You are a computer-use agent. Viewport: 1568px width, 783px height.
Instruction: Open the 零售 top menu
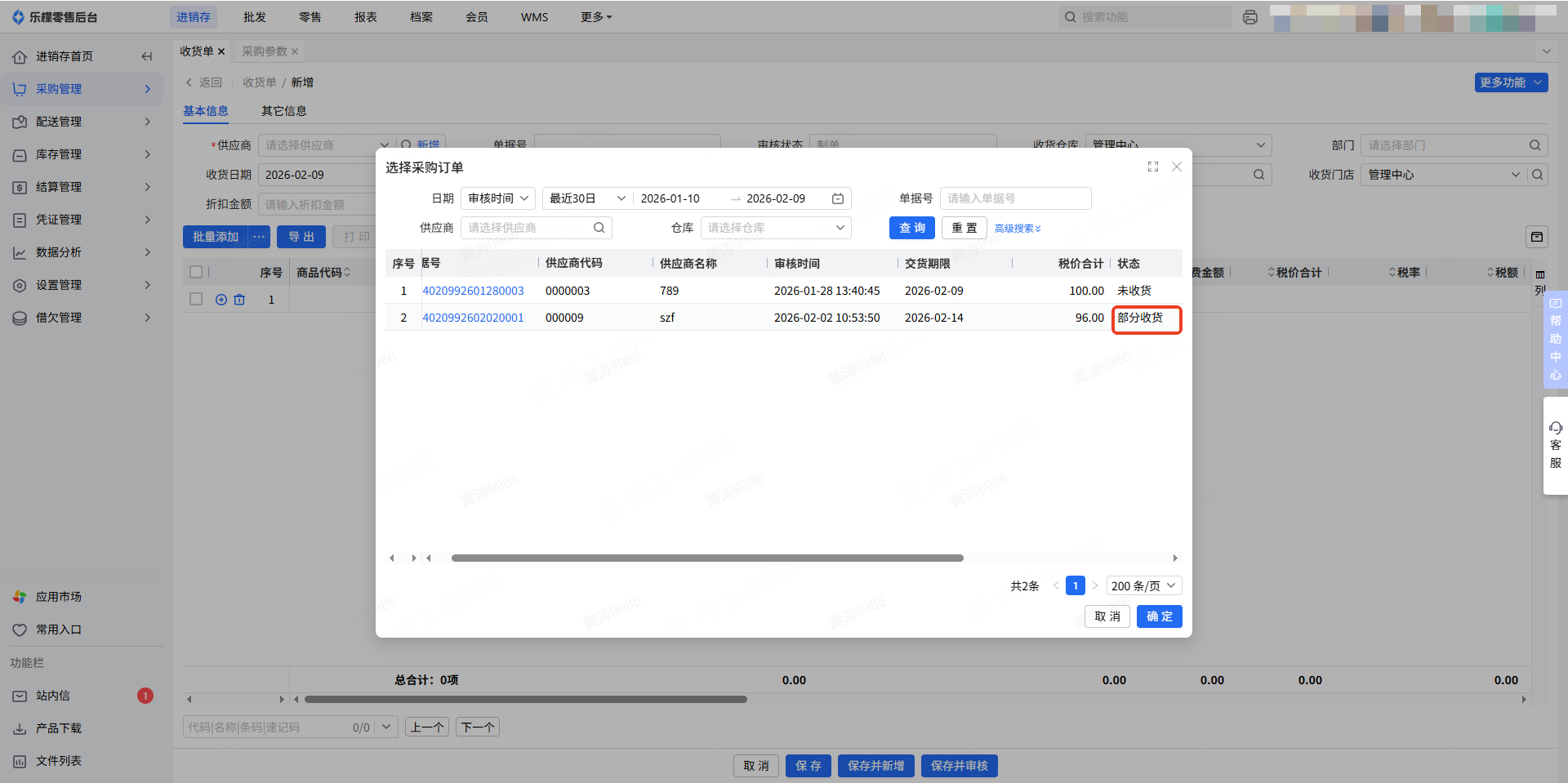310,17
